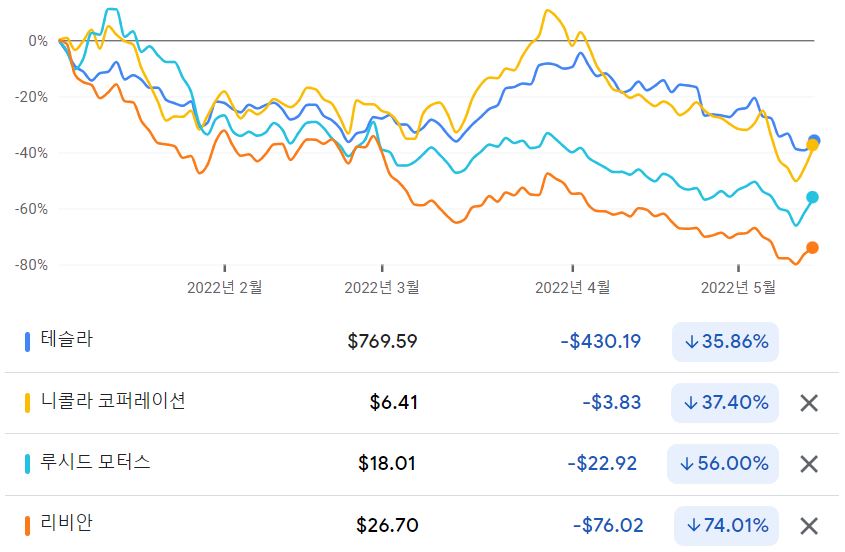Click Tesla's $769.59 price value

point(382,341)
